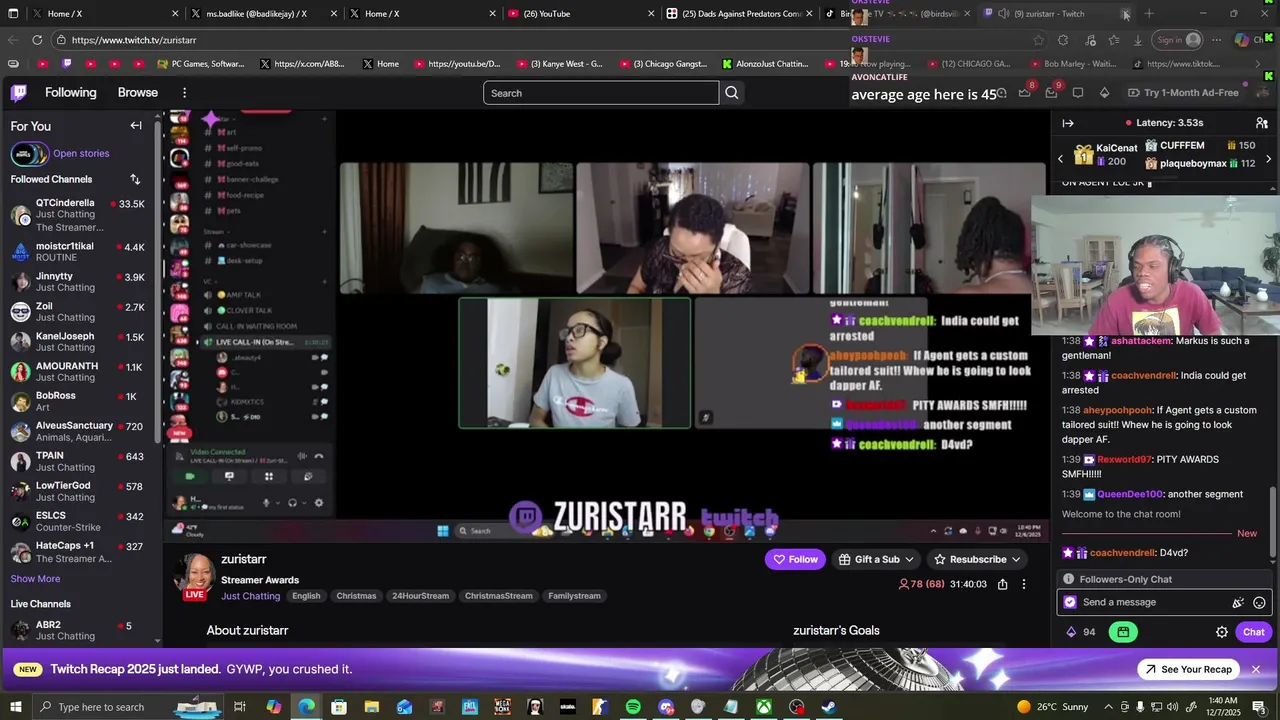This screenshot has height=720, width=1280.
Task: Open Xbox app from the taskbar
Action: (764, 707)
